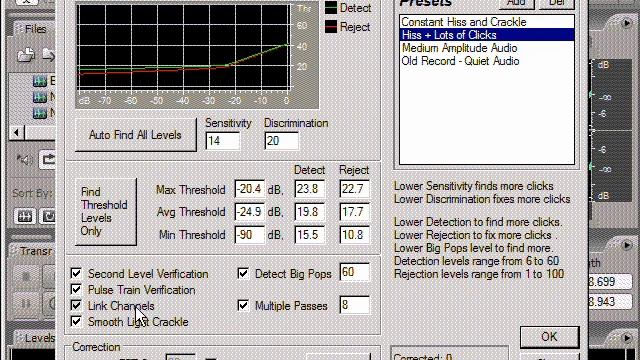The width and height of the screenshot is (640, 360).
Task: Click Min Threshold Reject field 10.8
Action: 354,235
